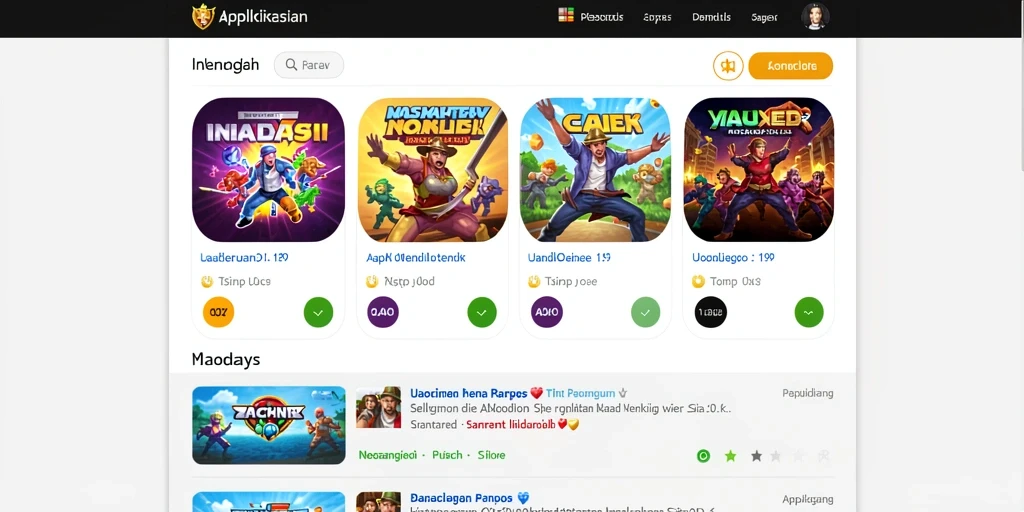Image resolution: width=1024 pixels, height=512 pixels.
Task: Toggle green checkmark on INIADASII card
Action: click(x=318, y=312)
